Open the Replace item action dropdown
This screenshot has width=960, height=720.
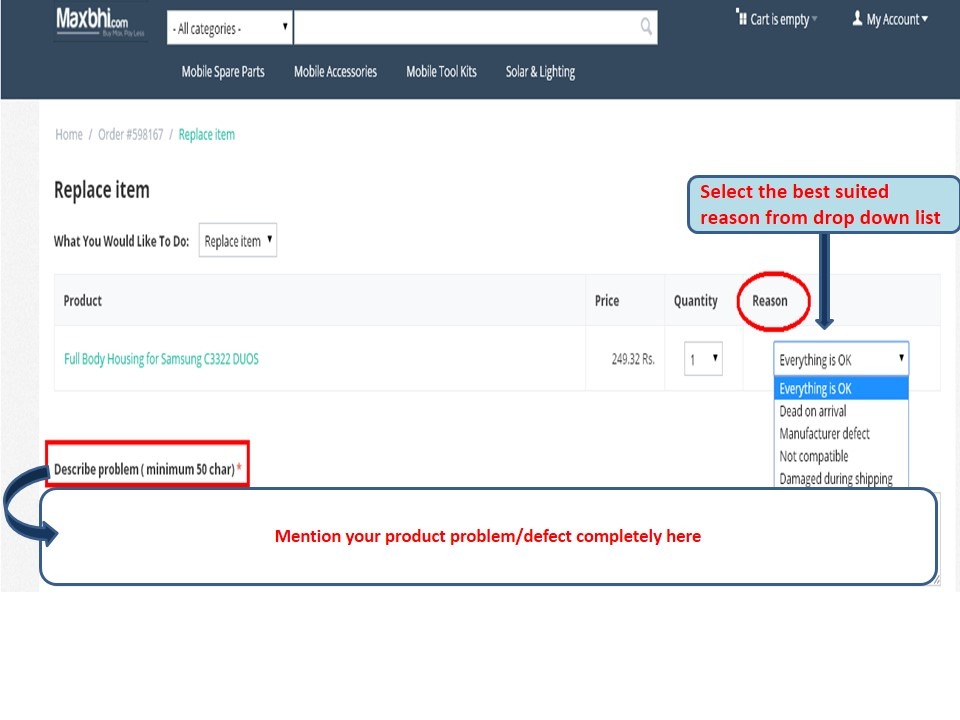point(238,241)
